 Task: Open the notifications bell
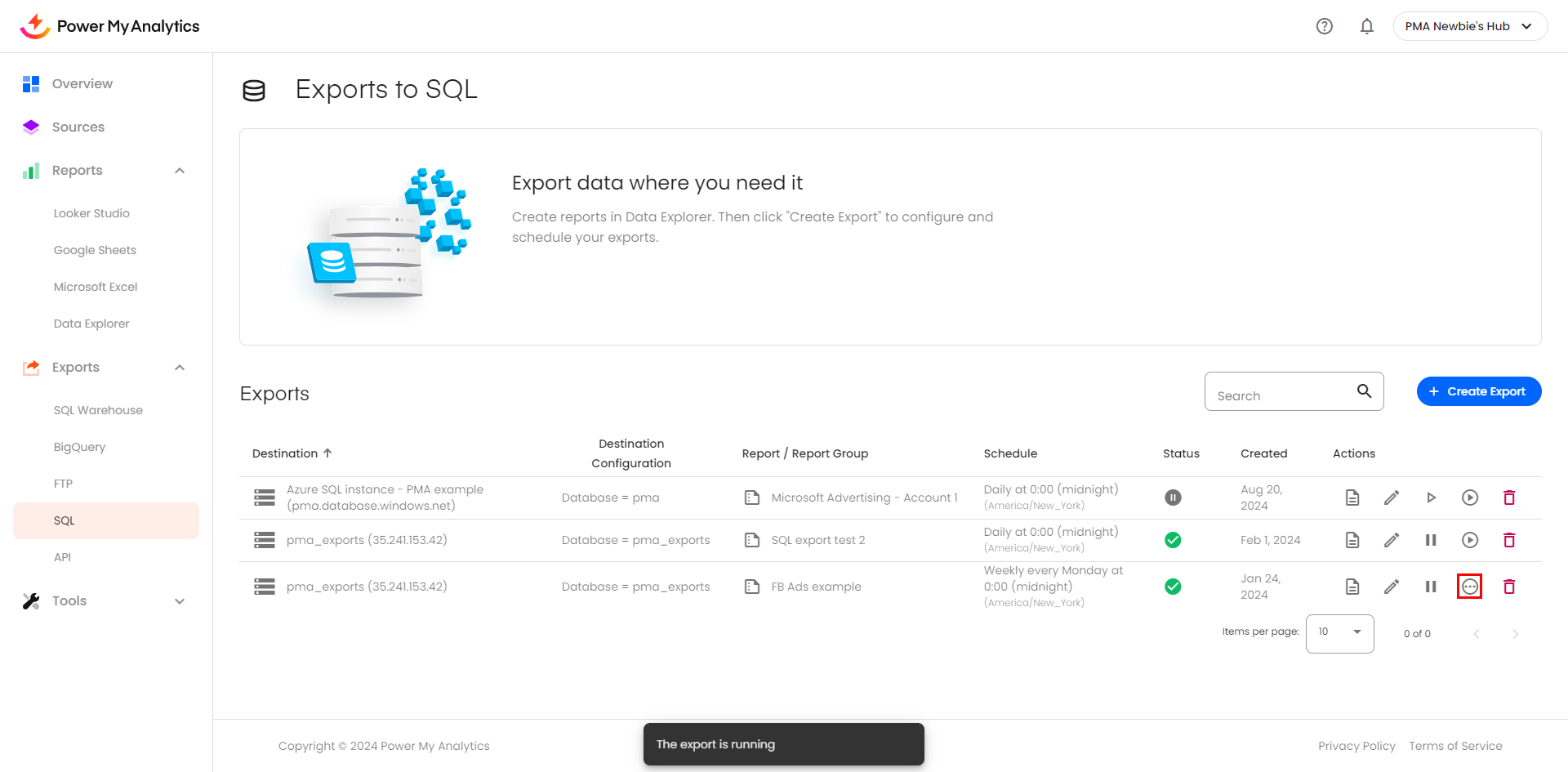[1366, 26]
